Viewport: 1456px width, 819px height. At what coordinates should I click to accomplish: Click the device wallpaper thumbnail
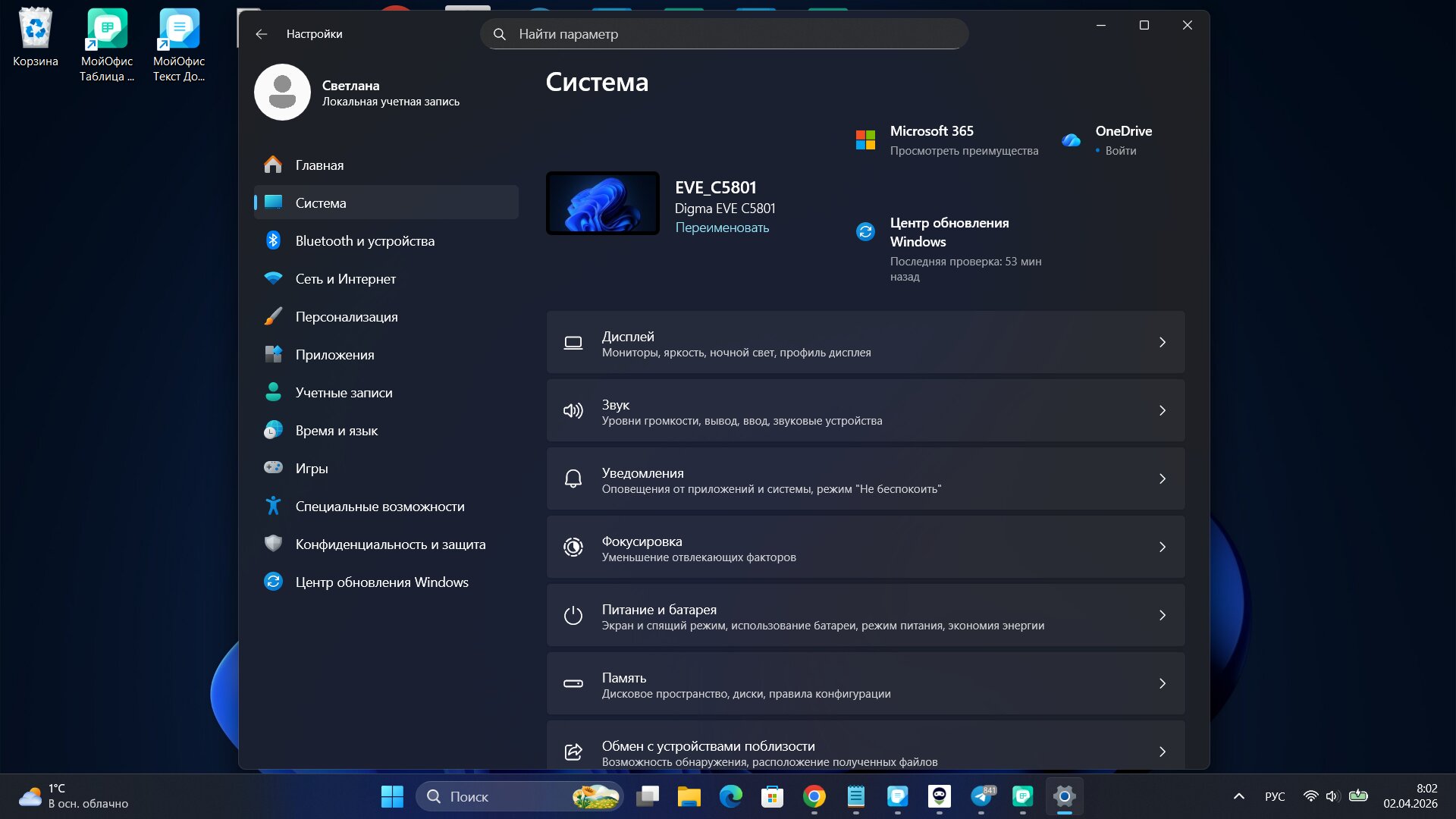pyautogui.click(x=603, y=203)
